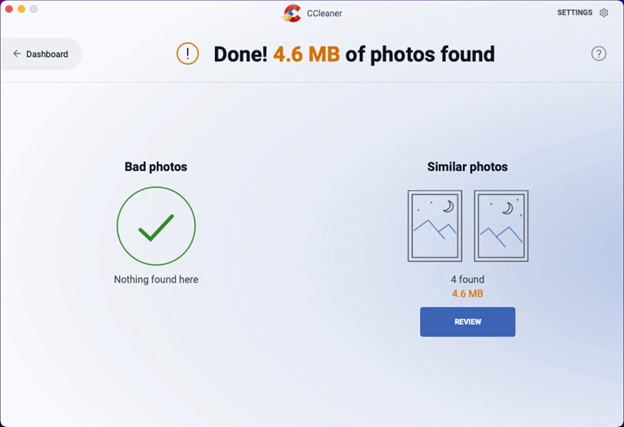Click the 'Nothing found here' message
Viewport: 624px width, 427px height.
tap(156, 280)
